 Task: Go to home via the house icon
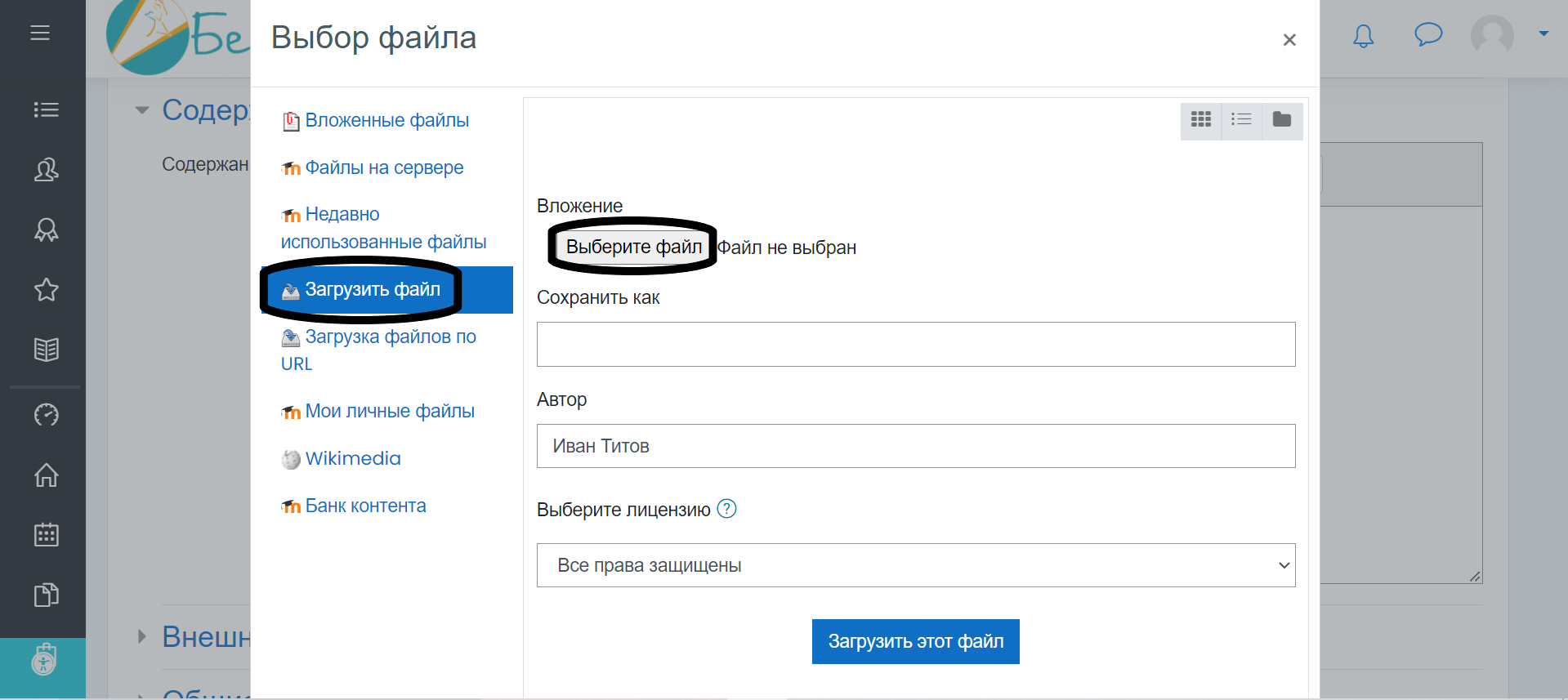[46, 475]
